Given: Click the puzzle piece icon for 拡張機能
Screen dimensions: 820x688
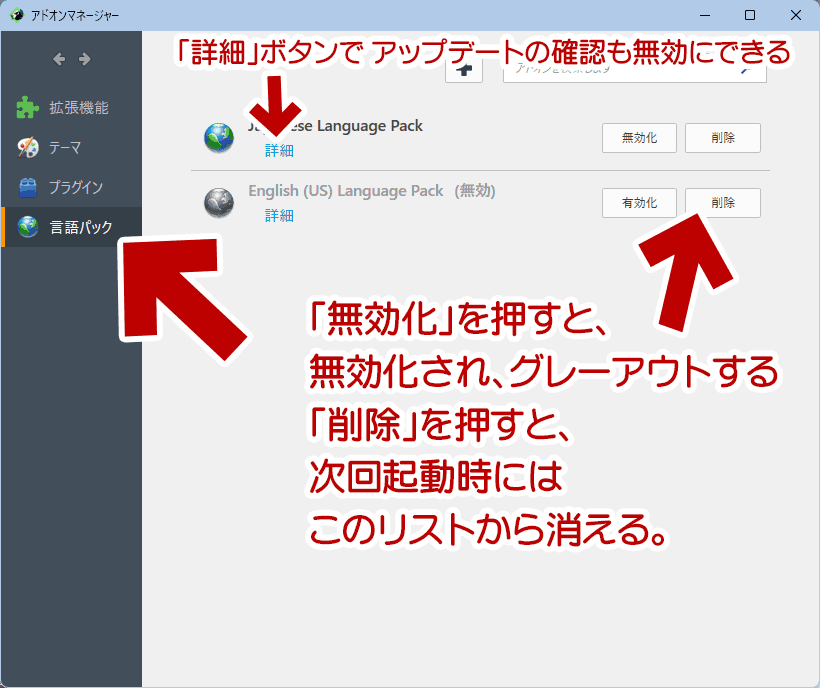Looking at the screenshot, I should pos(28,108).
